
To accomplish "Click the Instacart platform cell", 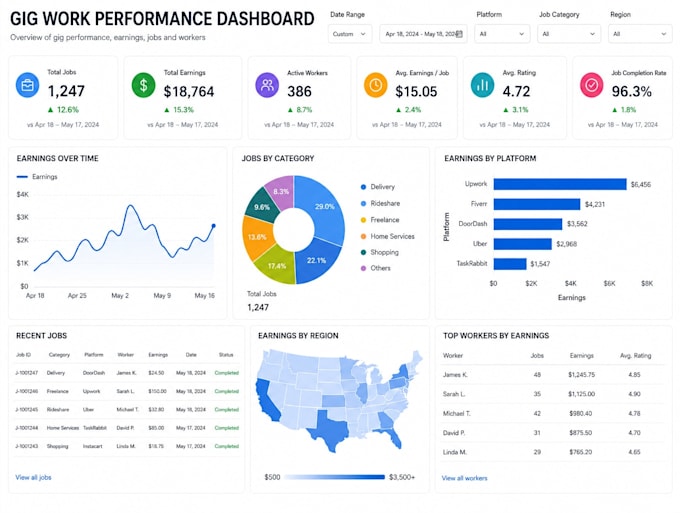I will pyautogui.click(x=92, y=446).
